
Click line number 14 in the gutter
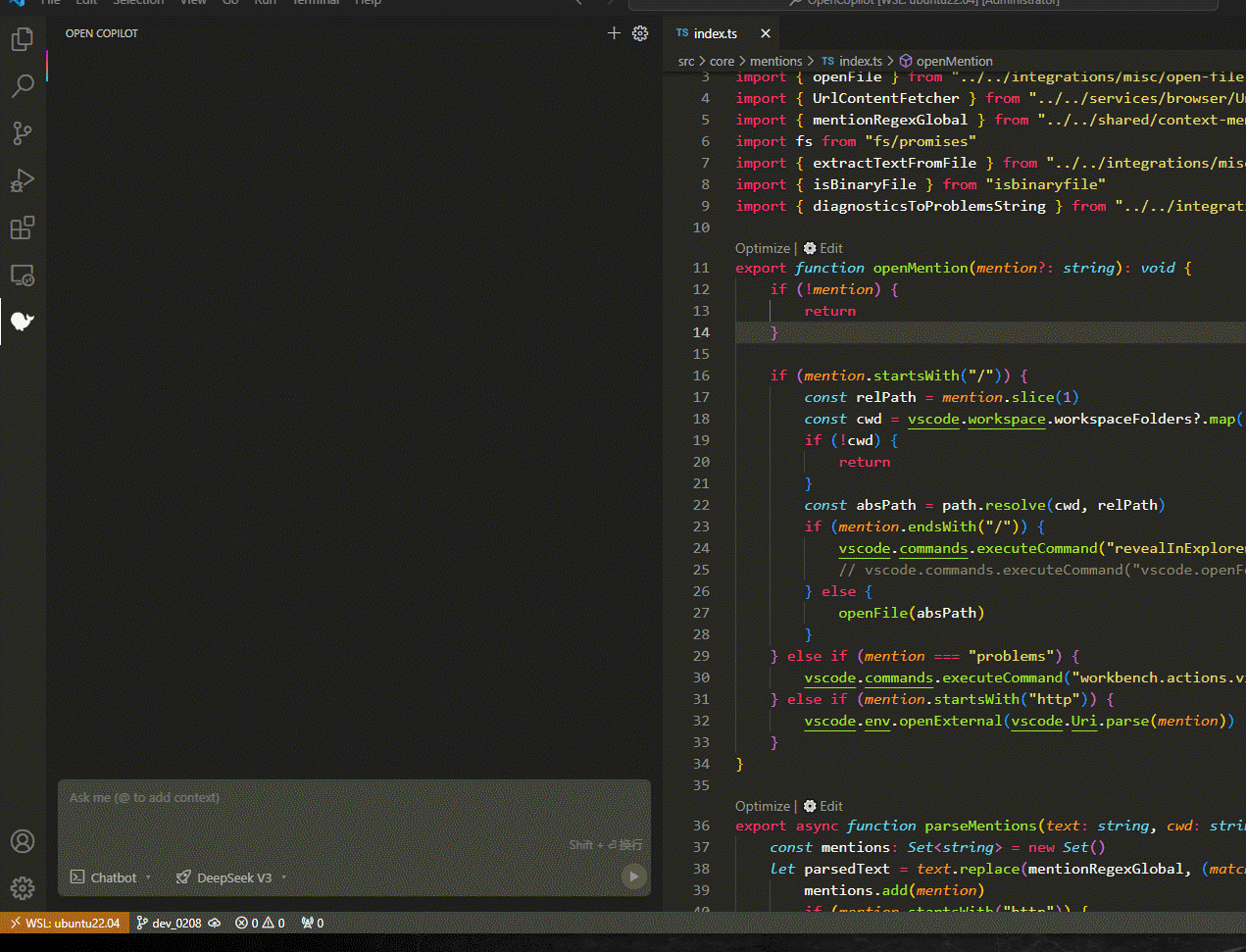pyautogui.click(x=701, y=332)
